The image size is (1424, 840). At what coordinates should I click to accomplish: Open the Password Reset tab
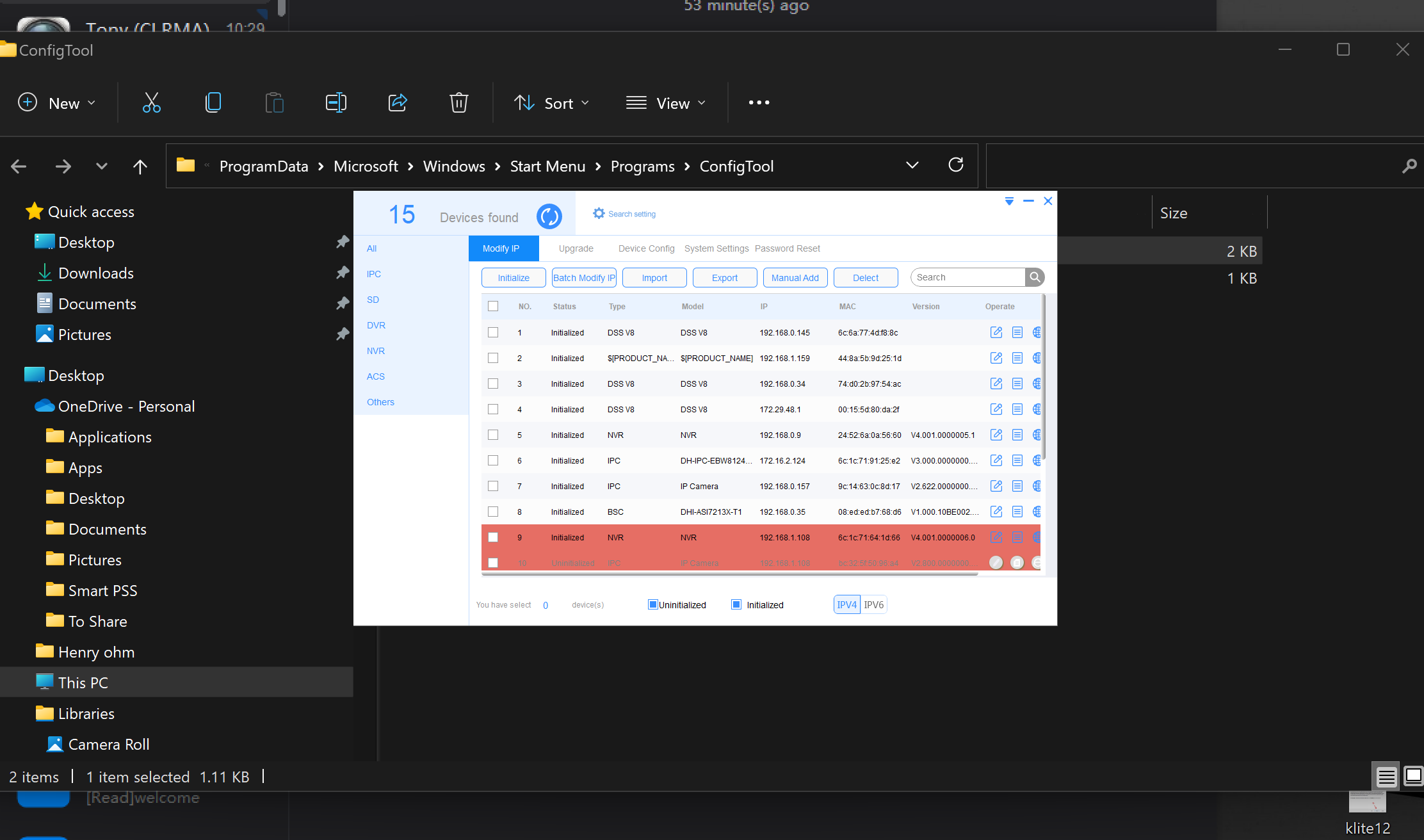787,248
